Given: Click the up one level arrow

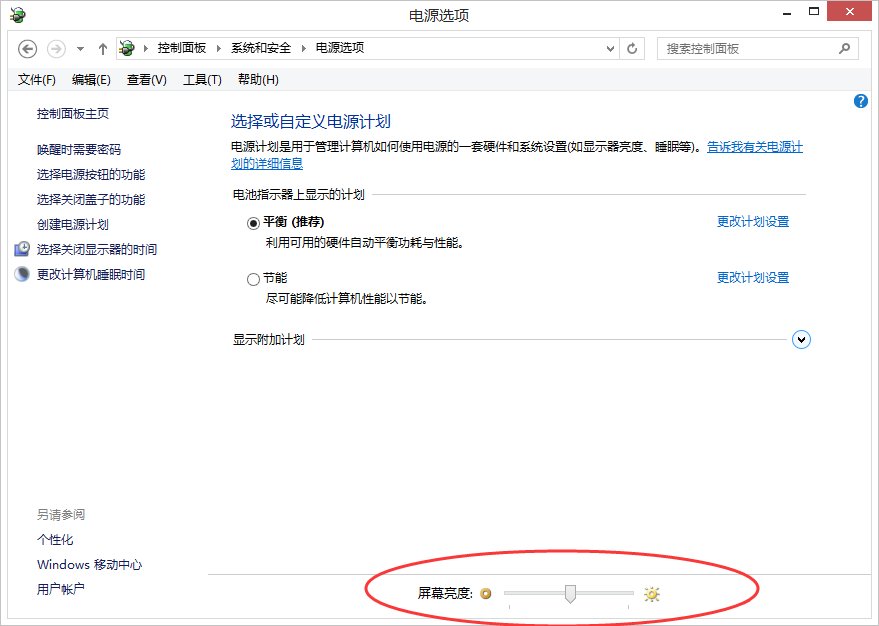Looking at the screenshot, I should click(103, 48).
